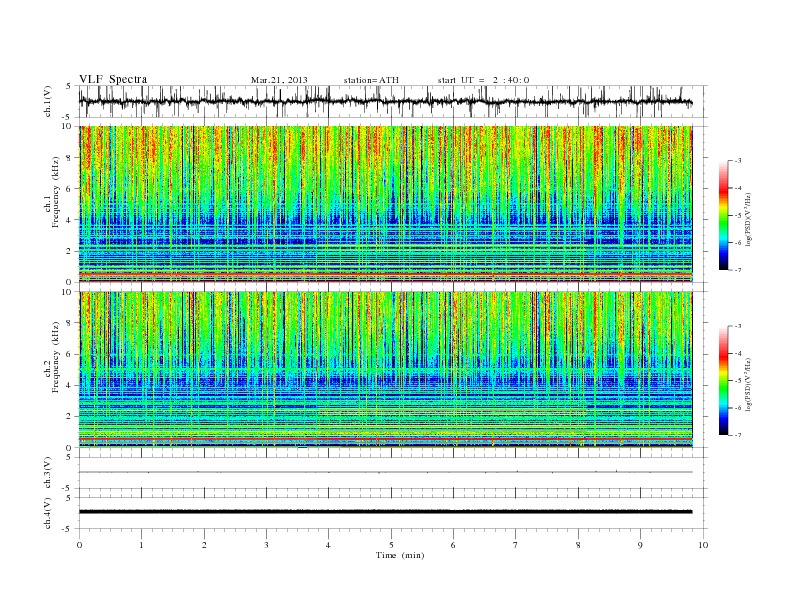Click the ch.2 spectrogram plot
Viewport: 792px width, 612px height.
point(385,370)
